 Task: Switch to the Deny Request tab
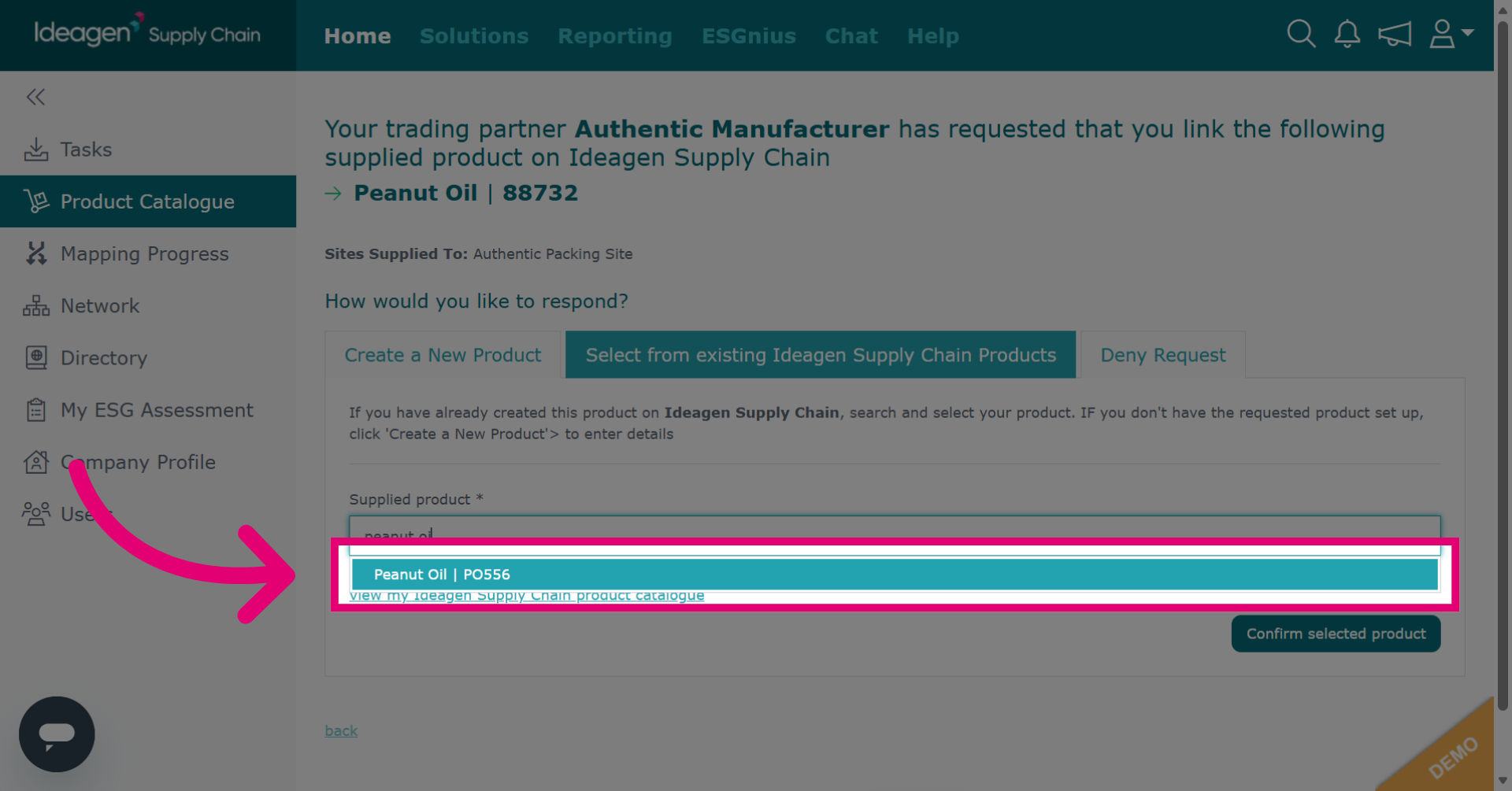click(1163, 355)
